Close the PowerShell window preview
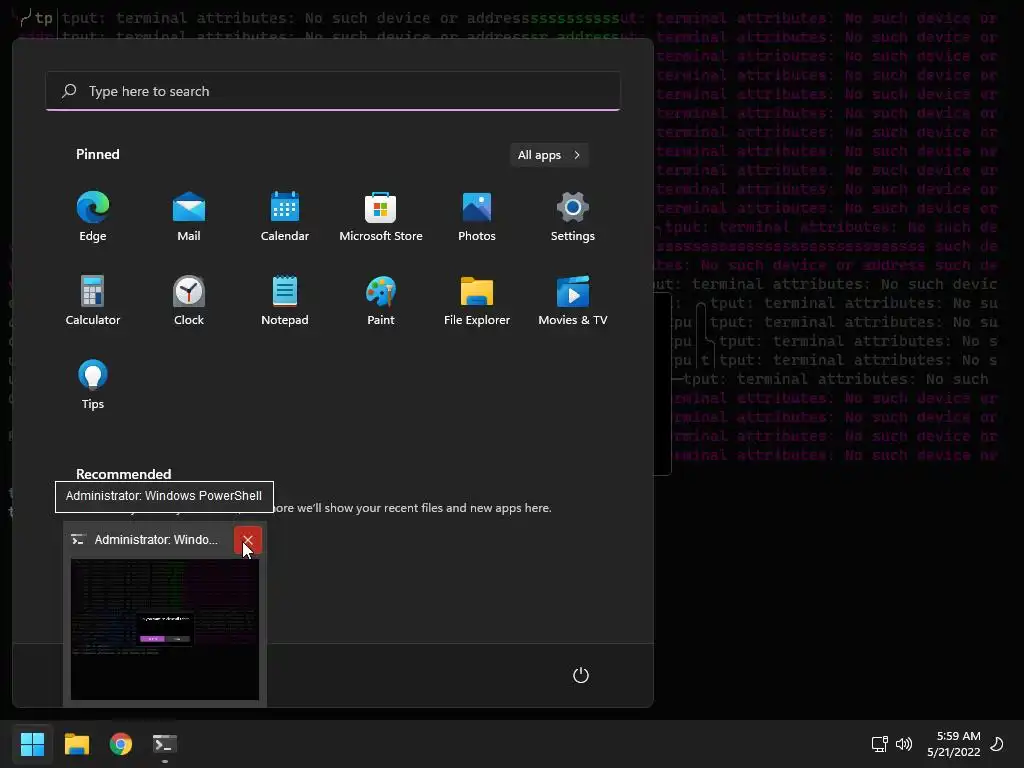This screenshot has width=1024, height=768. pyautogui.click(x=248, y=539)
